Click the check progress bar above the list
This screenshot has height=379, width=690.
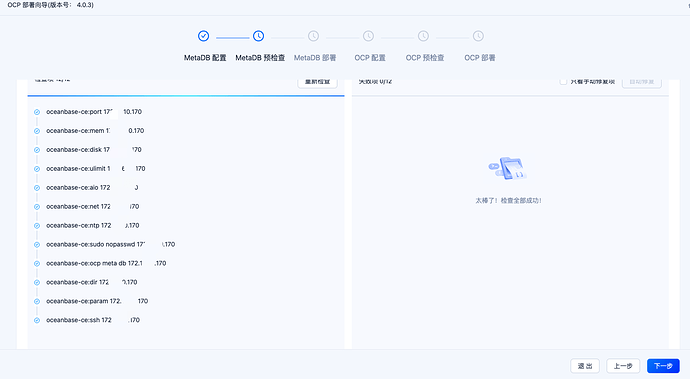pos(186,96)
